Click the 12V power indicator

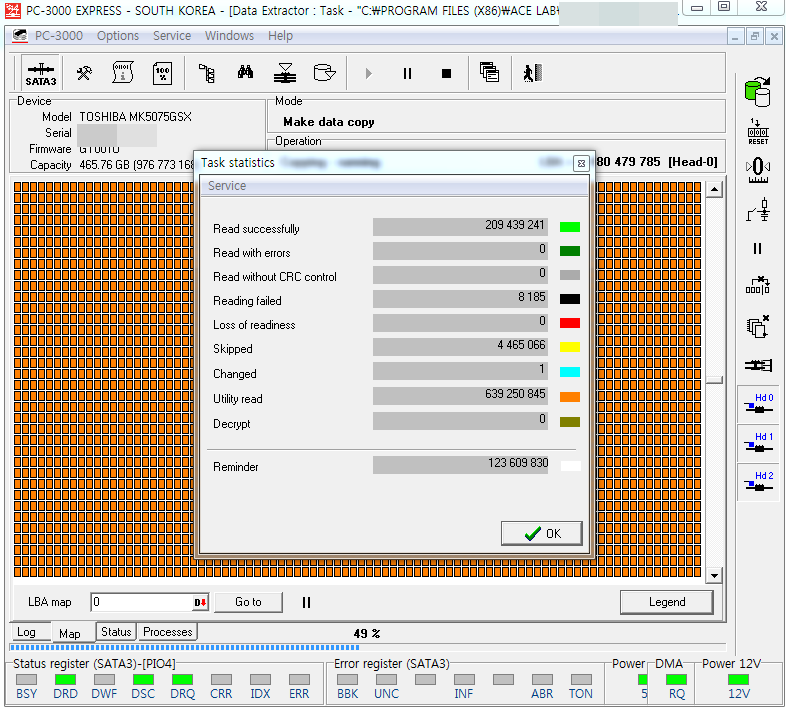pos(738,679)
